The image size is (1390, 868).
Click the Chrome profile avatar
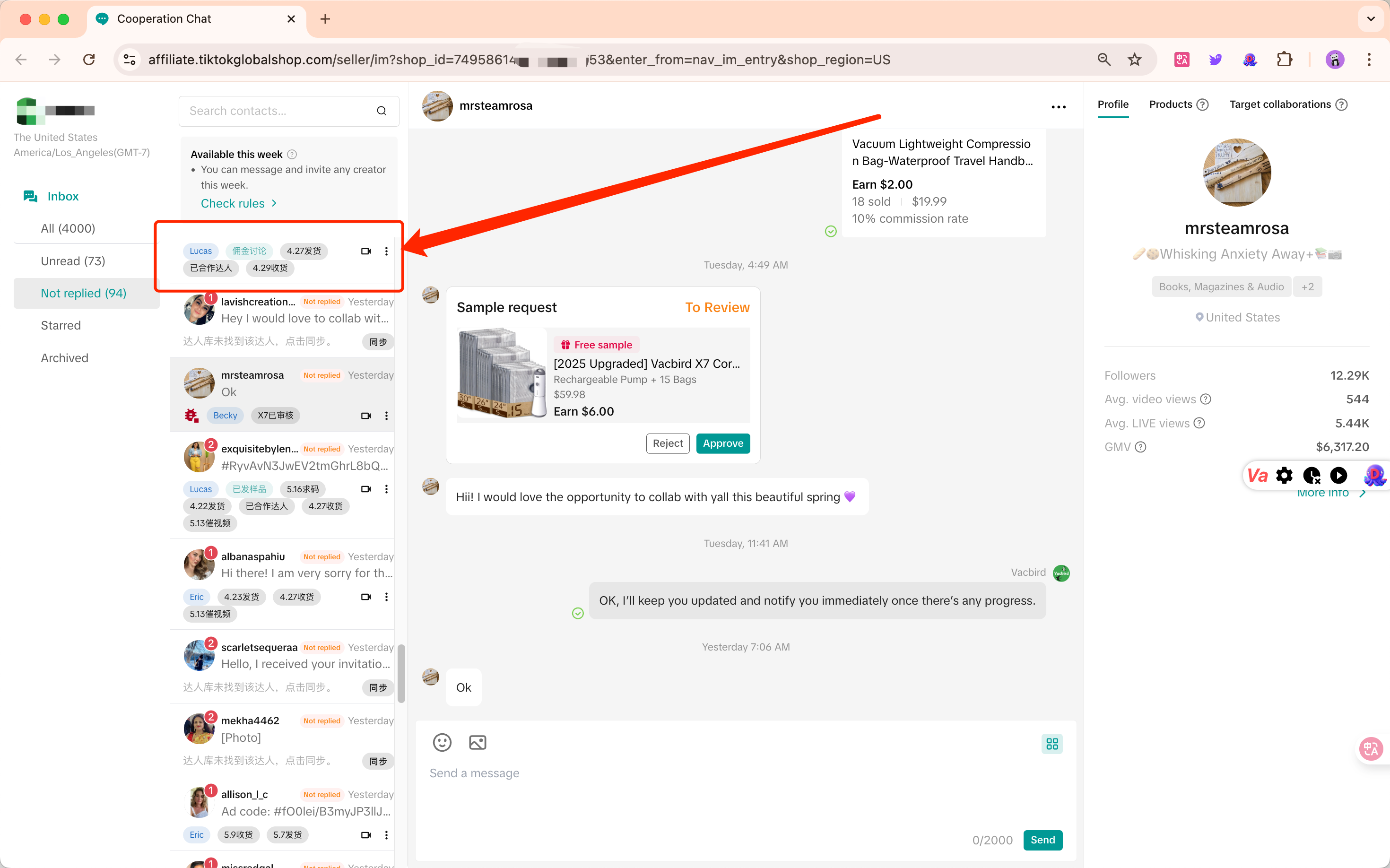(1335, 60)
